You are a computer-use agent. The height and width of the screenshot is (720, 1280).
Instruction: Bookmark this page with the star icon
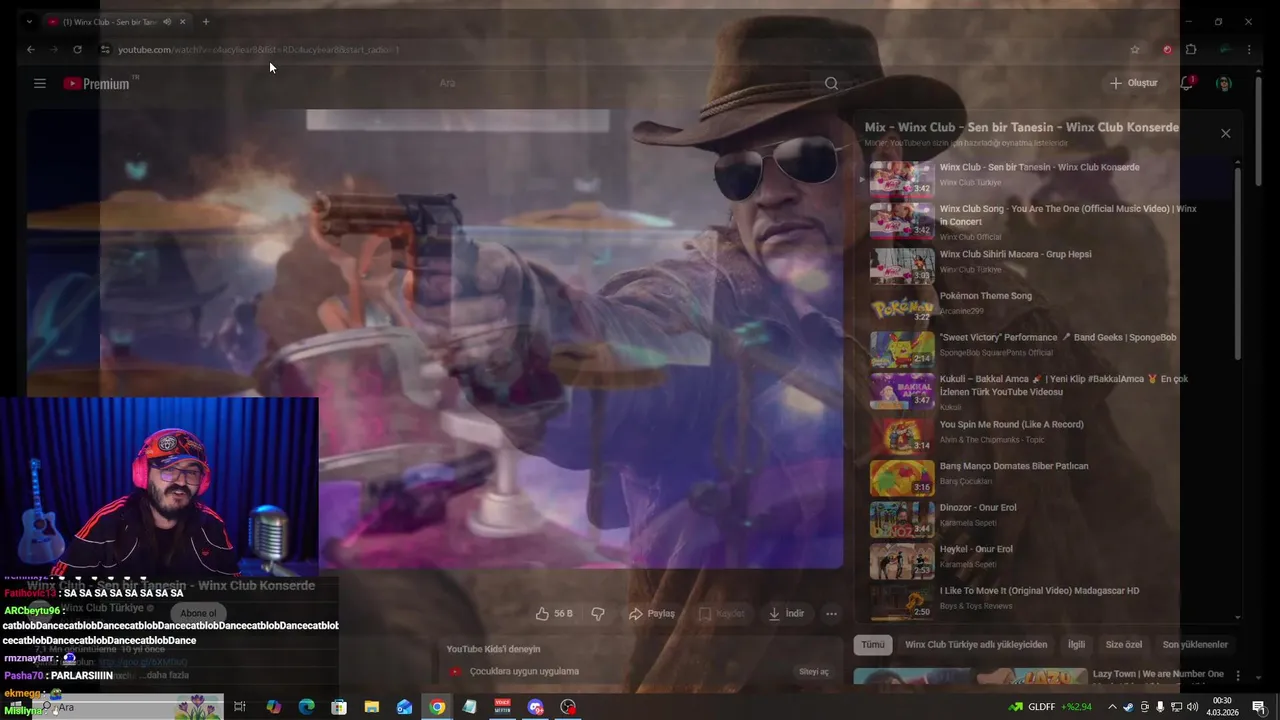(x=1134, y=49)
